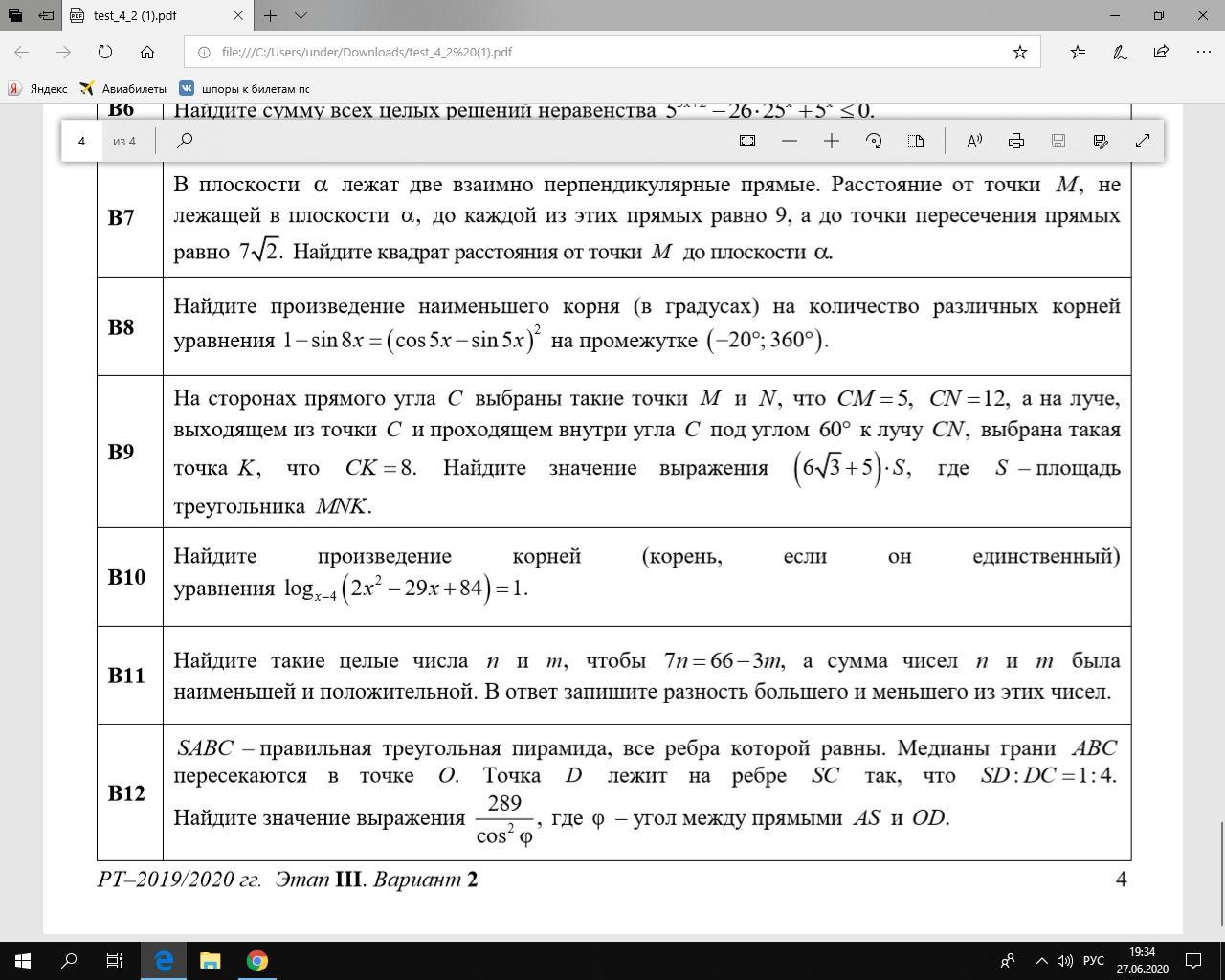The width and height of the screenshot is (1225, 980).
Task: Open the Windows Start menu
Action: 23,961
